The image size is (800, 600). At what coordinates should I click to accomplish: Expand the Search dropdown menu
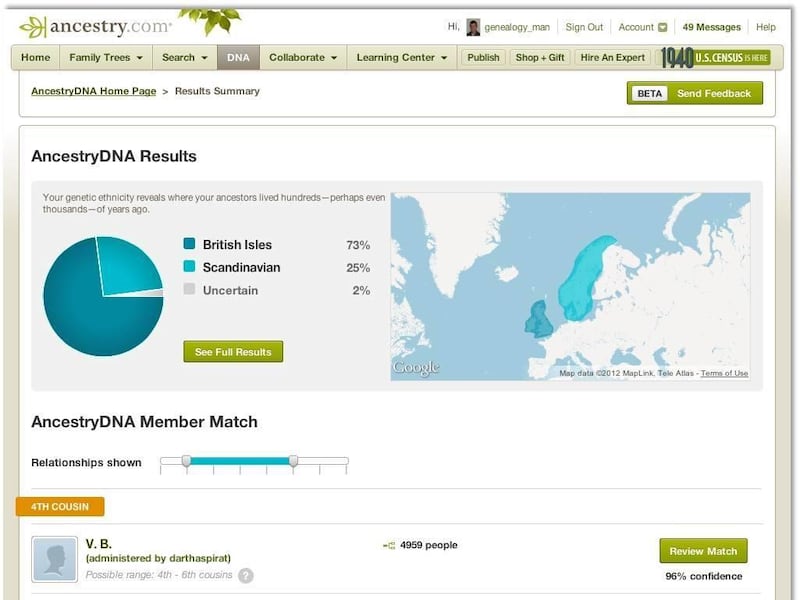[185, 57]
